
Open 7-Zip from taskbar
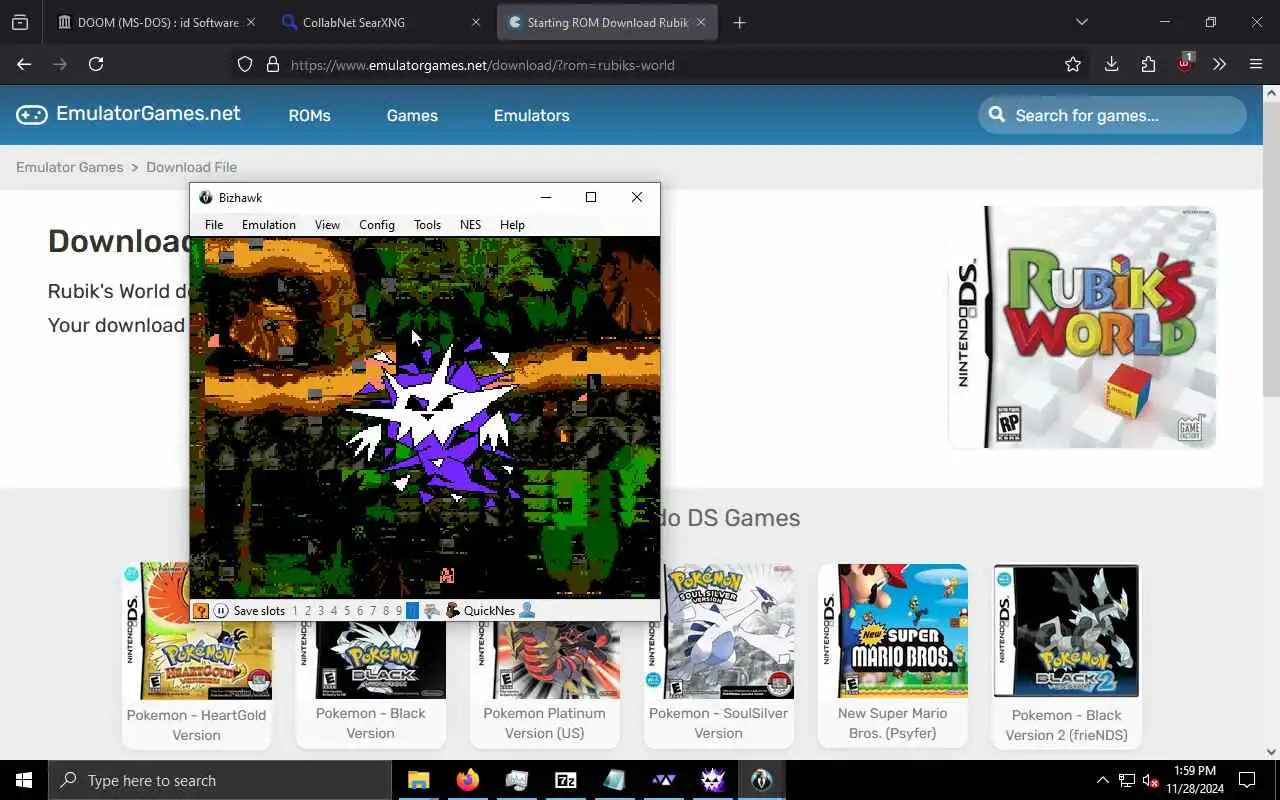pyautogui.click(x=566, y=780)
